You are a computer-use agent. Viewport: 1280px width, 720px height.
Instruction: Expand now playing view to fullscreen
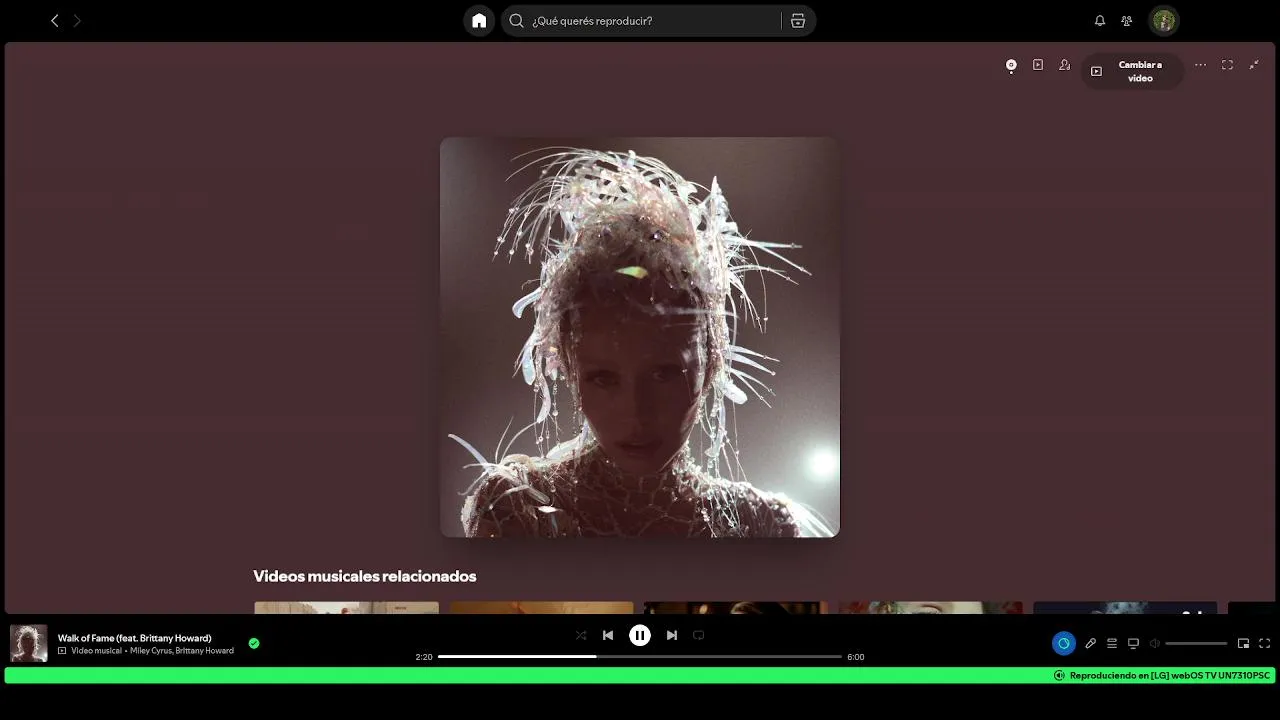point(1227,65)
